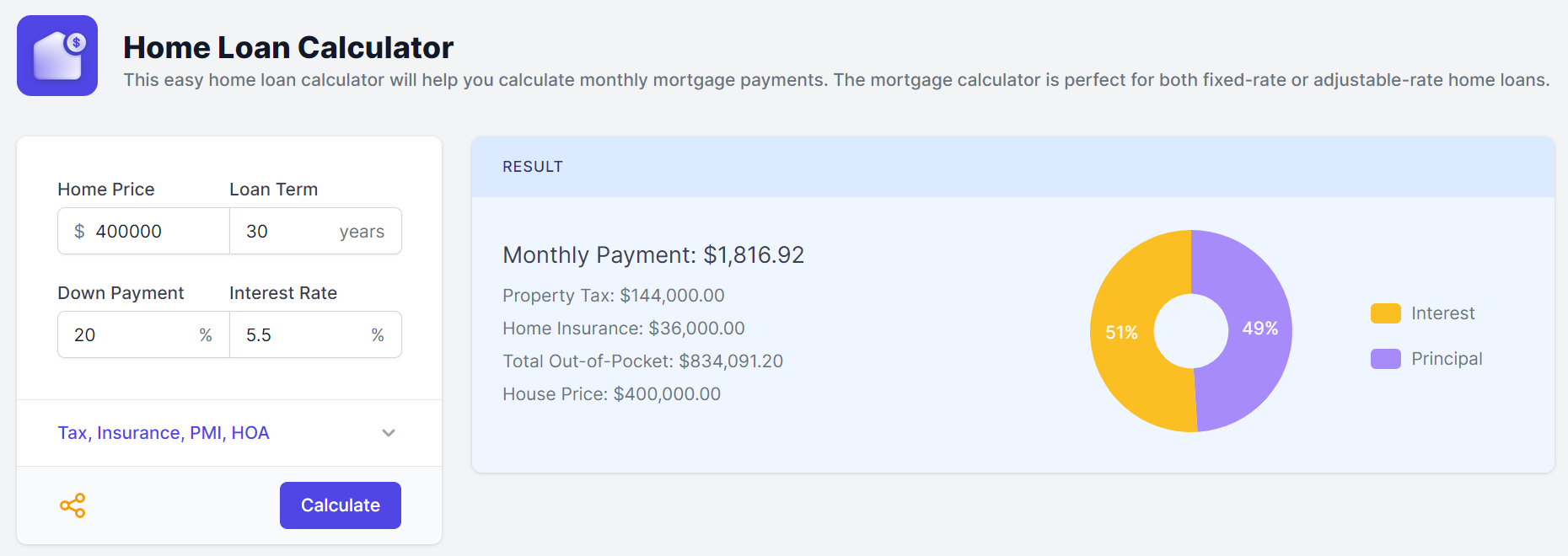Click the percent symbol in Down Payment
Viewport: 1568px width, 556px height.
click(x=206, y=335)
